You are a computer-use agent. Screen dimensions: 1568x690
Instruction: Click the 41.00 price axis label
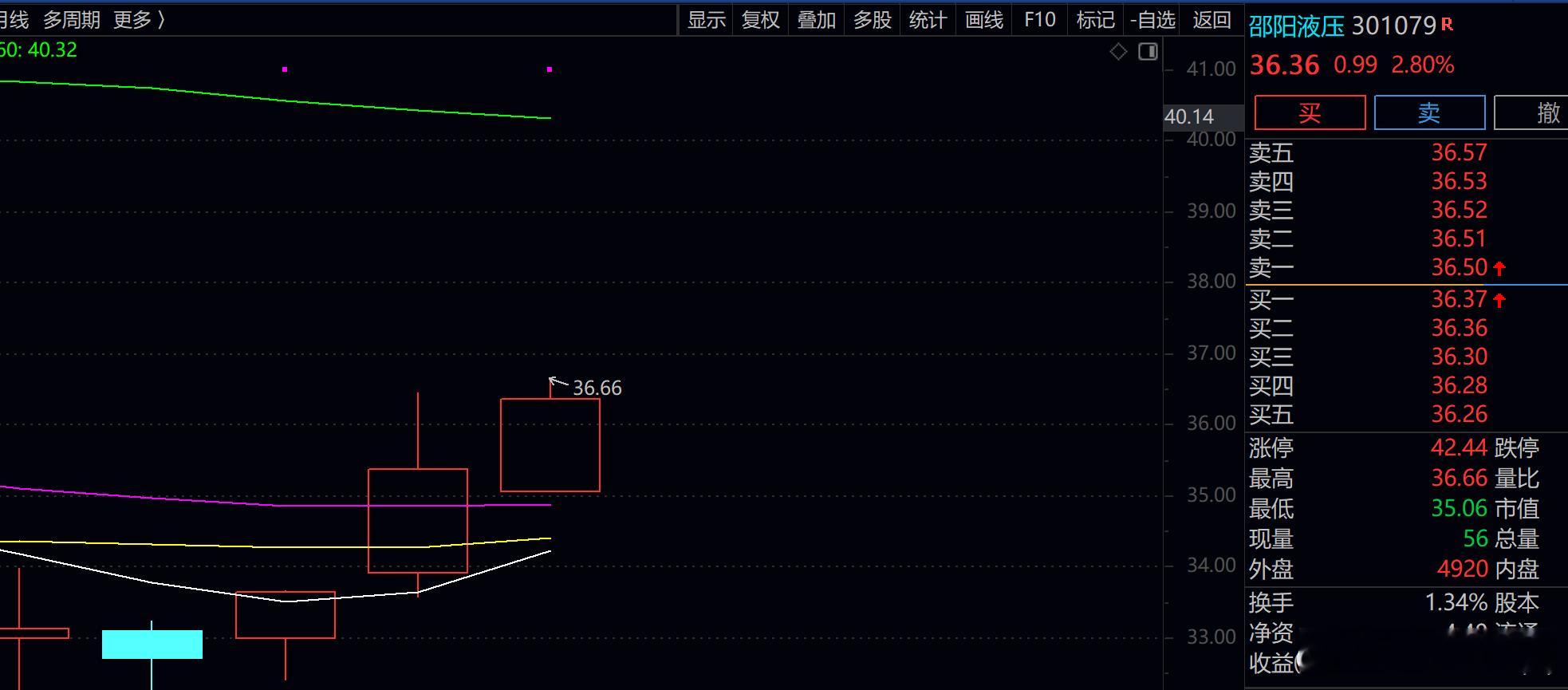click(1211, 69)
